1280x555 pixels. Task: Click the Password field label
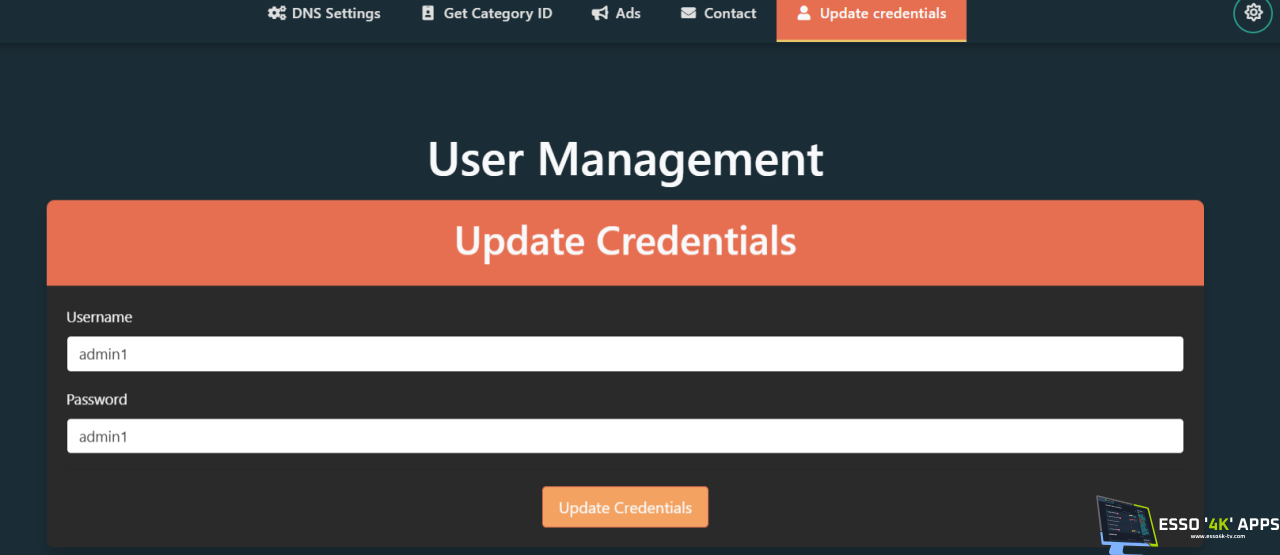pyautogui.click(x=97, y=399)
